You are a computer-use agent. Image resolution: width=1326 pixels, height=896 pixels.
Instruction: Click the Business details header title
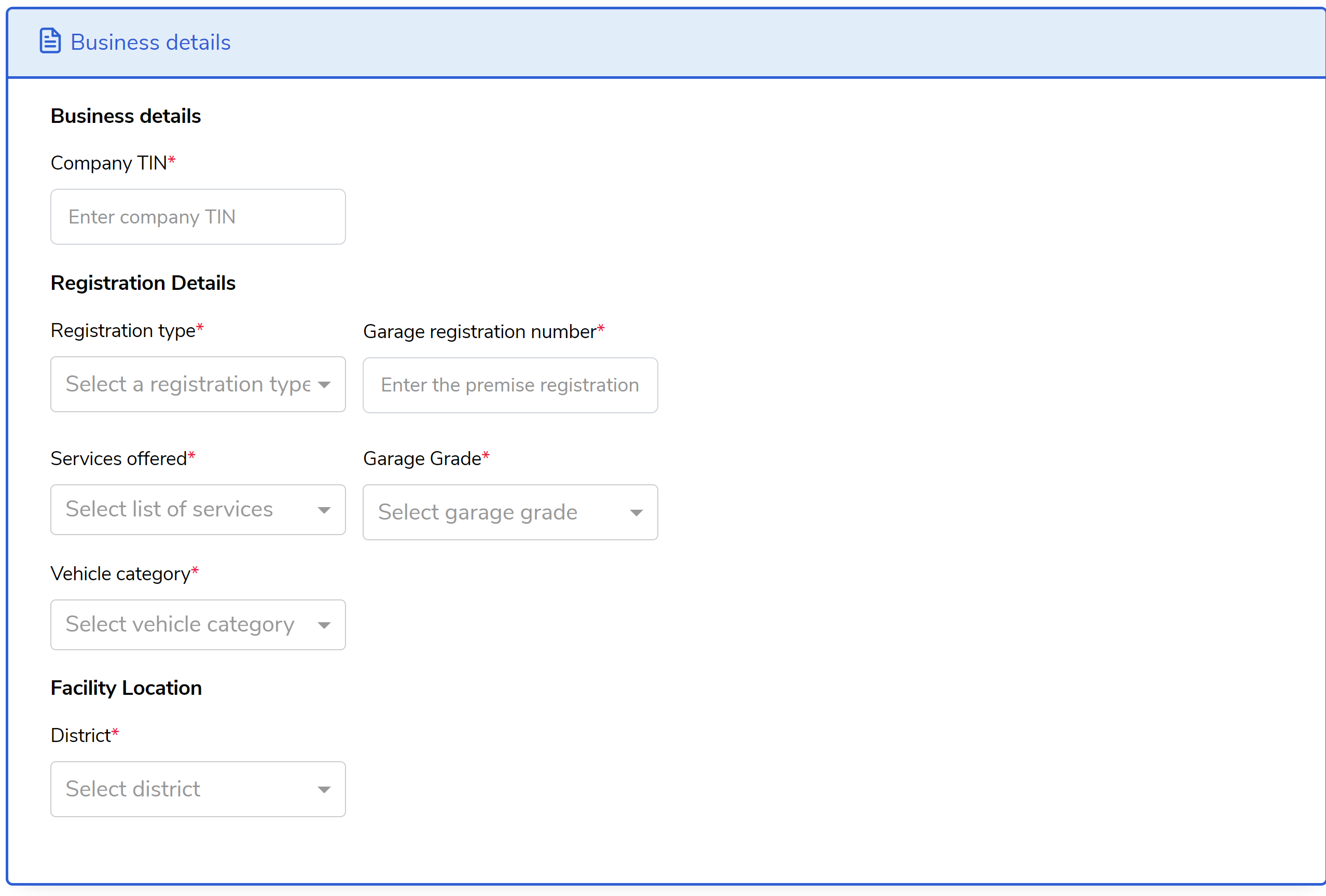coord(150,42)
